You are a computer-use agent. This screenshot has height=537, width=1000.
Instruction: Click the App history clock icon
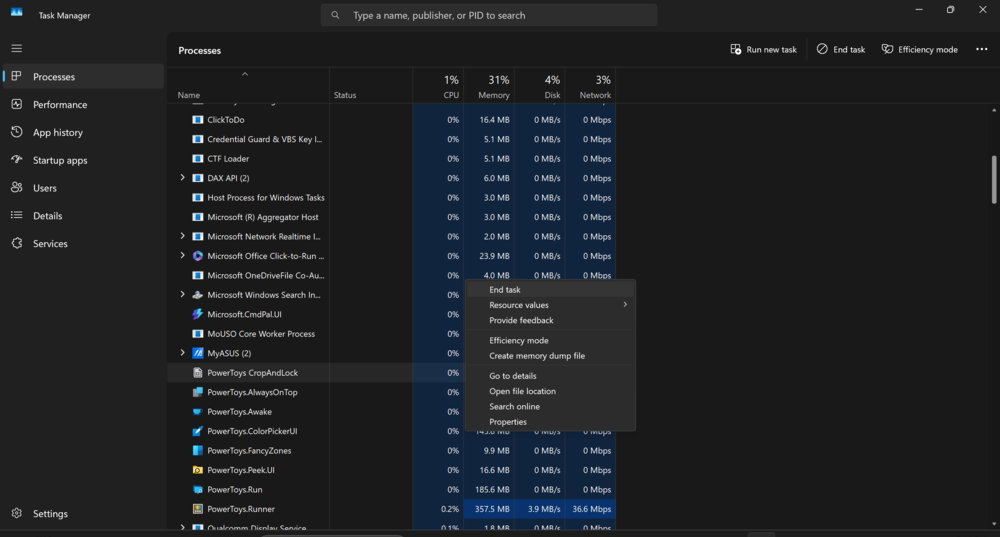point(17,132)
